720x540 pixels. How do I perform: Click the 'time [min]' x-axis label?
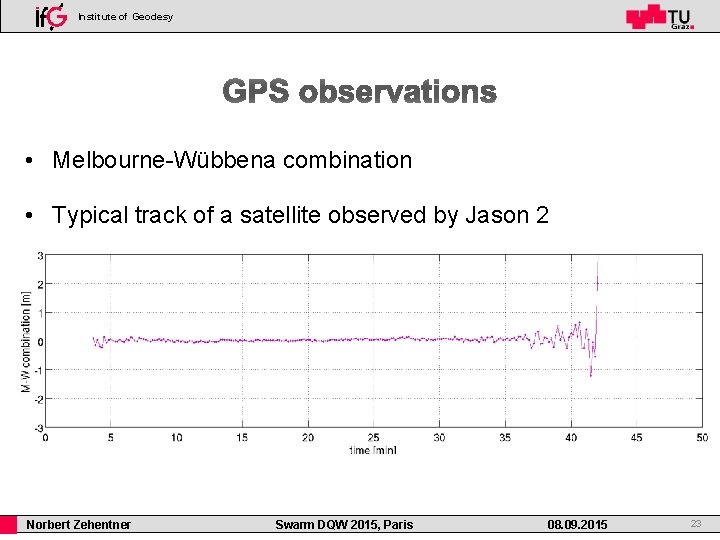coord(373,450)
